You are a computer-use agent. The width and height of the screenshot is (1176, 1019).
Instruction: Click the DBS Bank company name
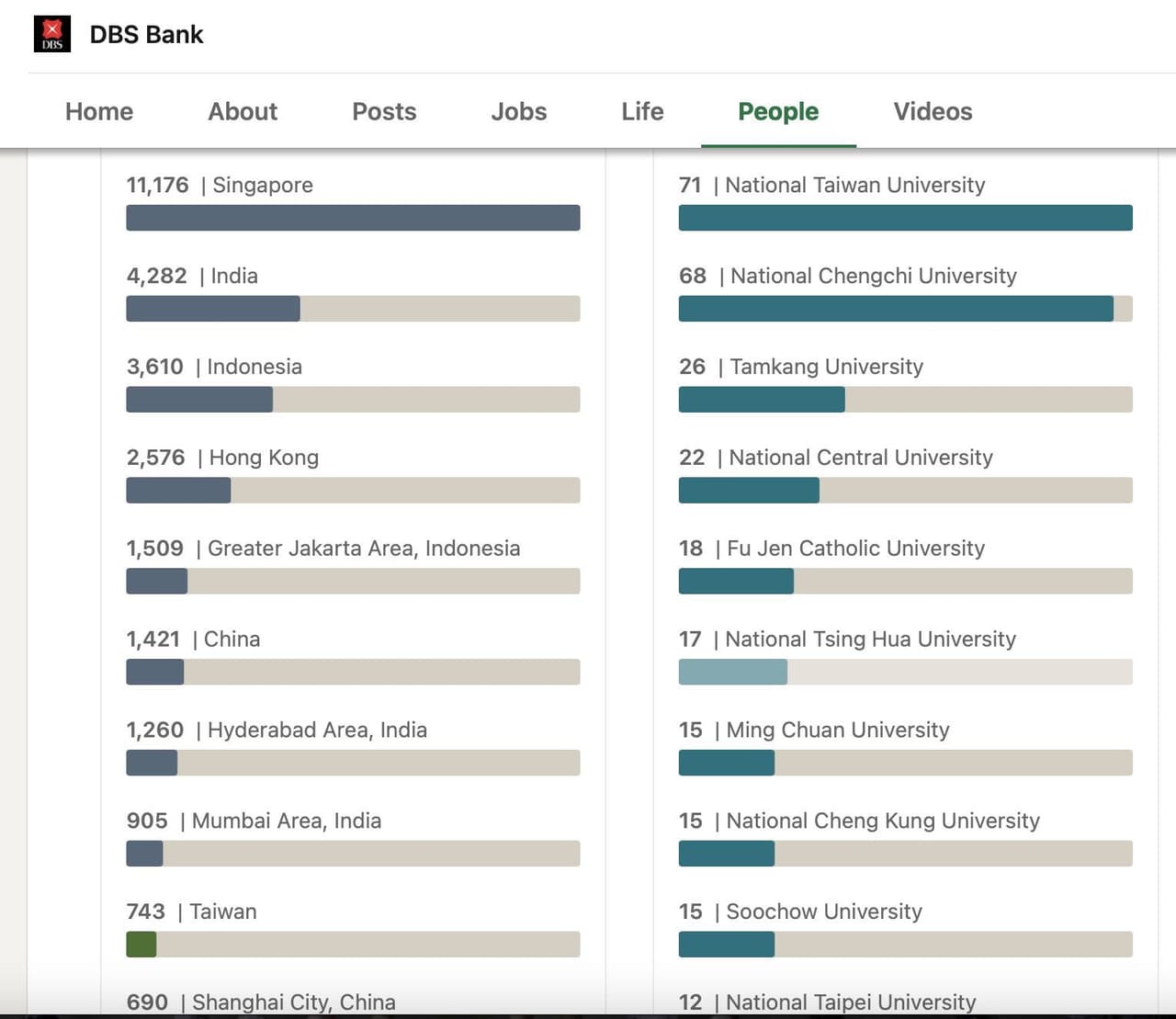coord(146,35)
